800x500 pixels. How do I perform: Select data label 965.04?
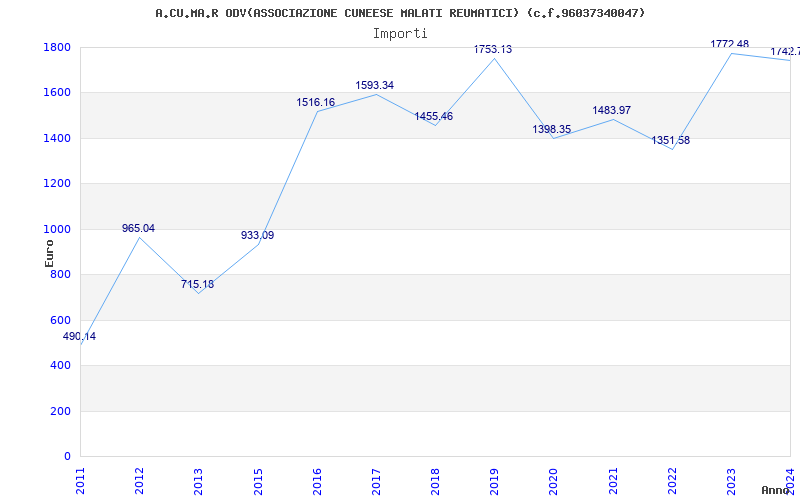tap(138, 228)
